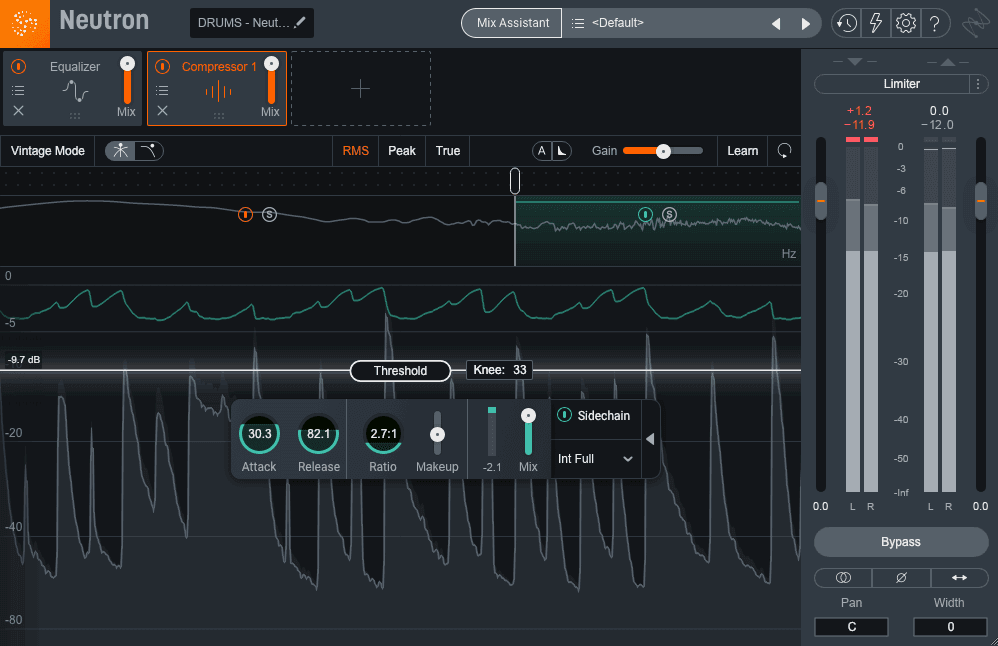Adjust the Gain slider

(x=663, y=151)
